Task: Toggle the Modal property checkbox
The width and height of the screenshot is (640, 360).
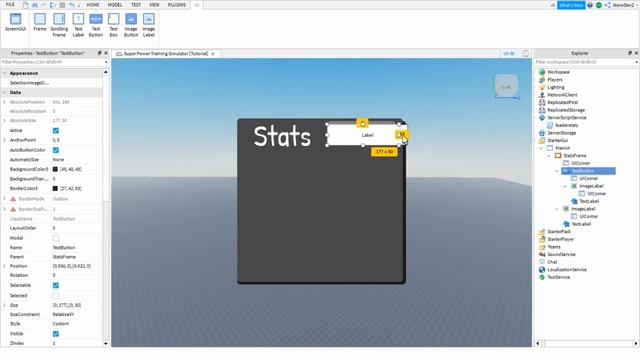Action: pos(56,238)
